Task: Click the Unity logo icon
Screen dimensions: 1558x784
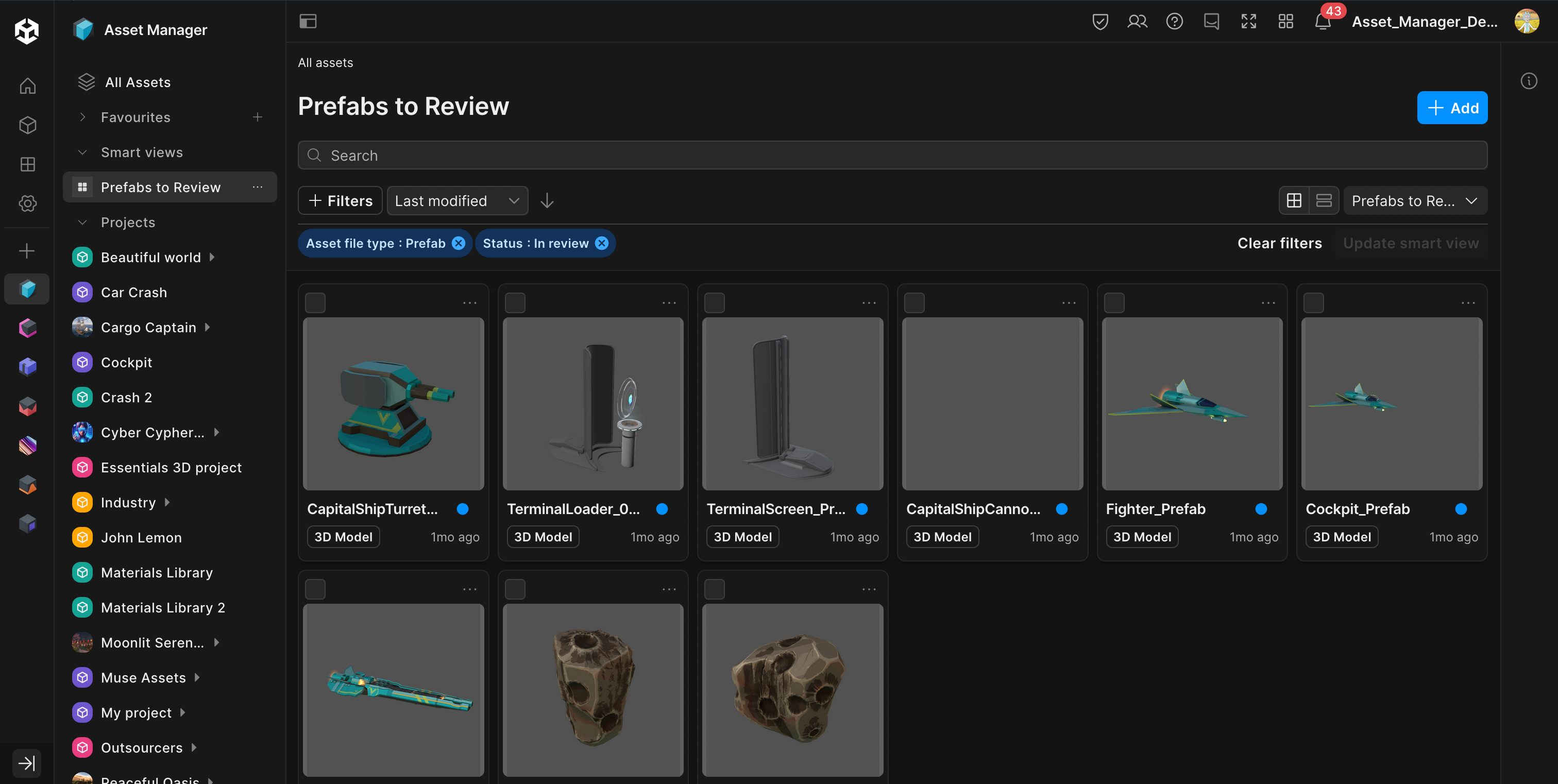Action: coord(27,30)
